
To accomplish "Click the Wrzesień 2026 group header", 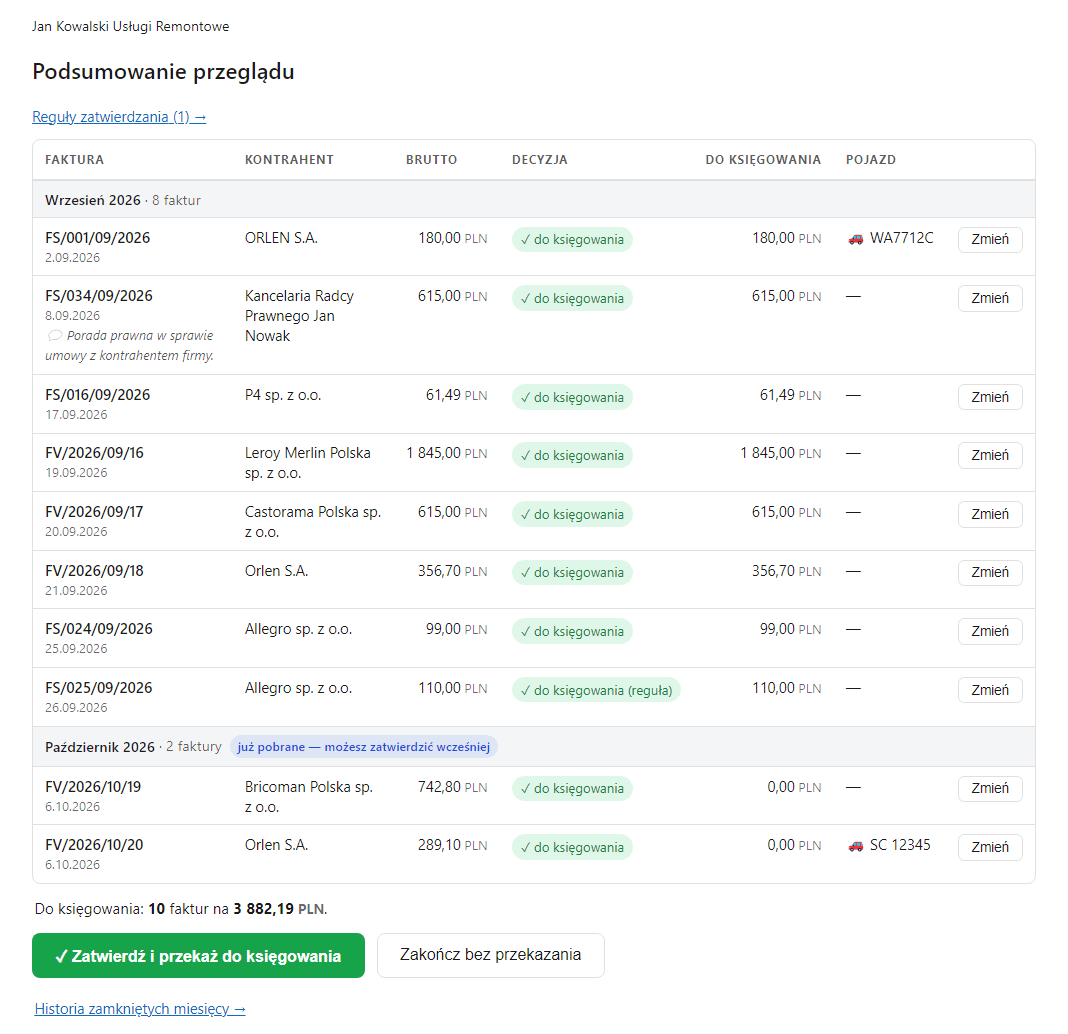I will tap(534, 200).
